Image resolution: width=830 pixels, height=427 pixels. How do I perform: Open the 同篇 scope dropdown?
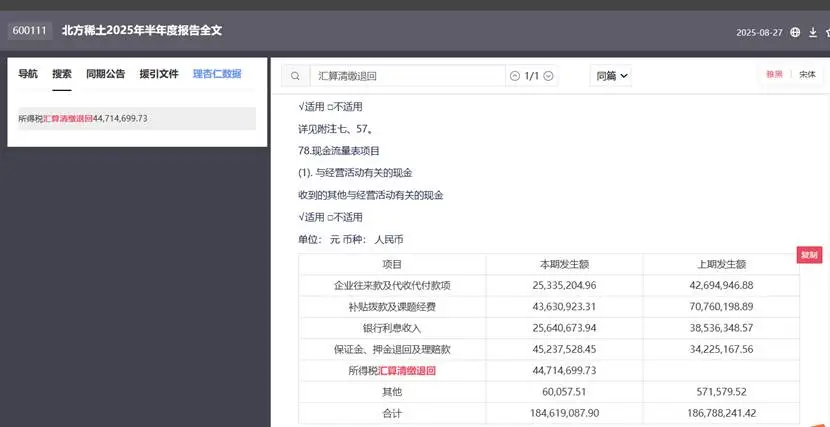[x=611, y=76]
